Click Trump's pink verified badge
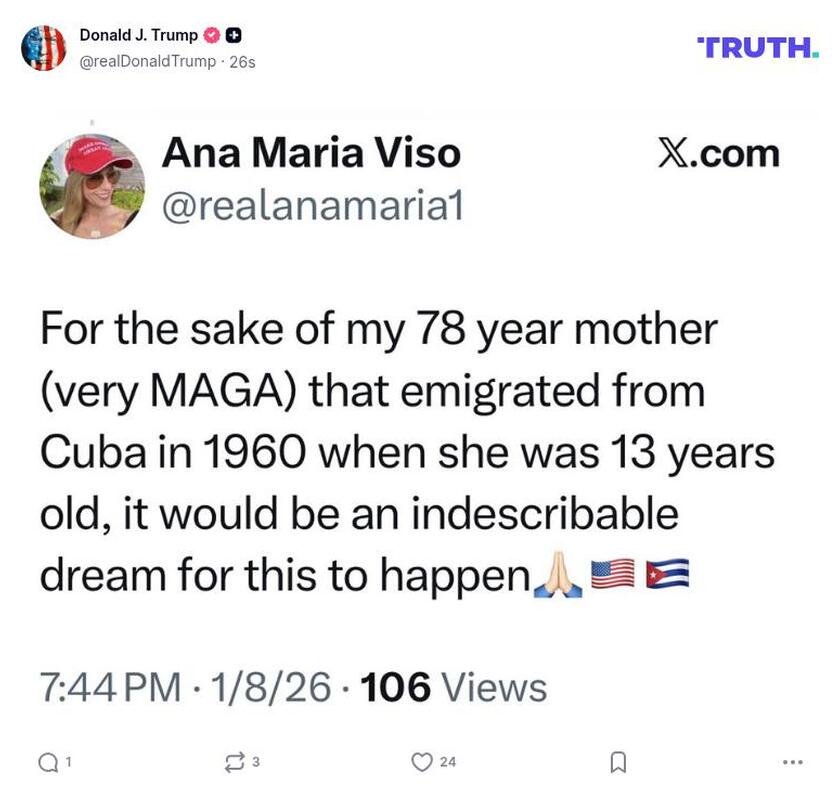The width and height of the screenshot is (840, 805). click(210, 32)
